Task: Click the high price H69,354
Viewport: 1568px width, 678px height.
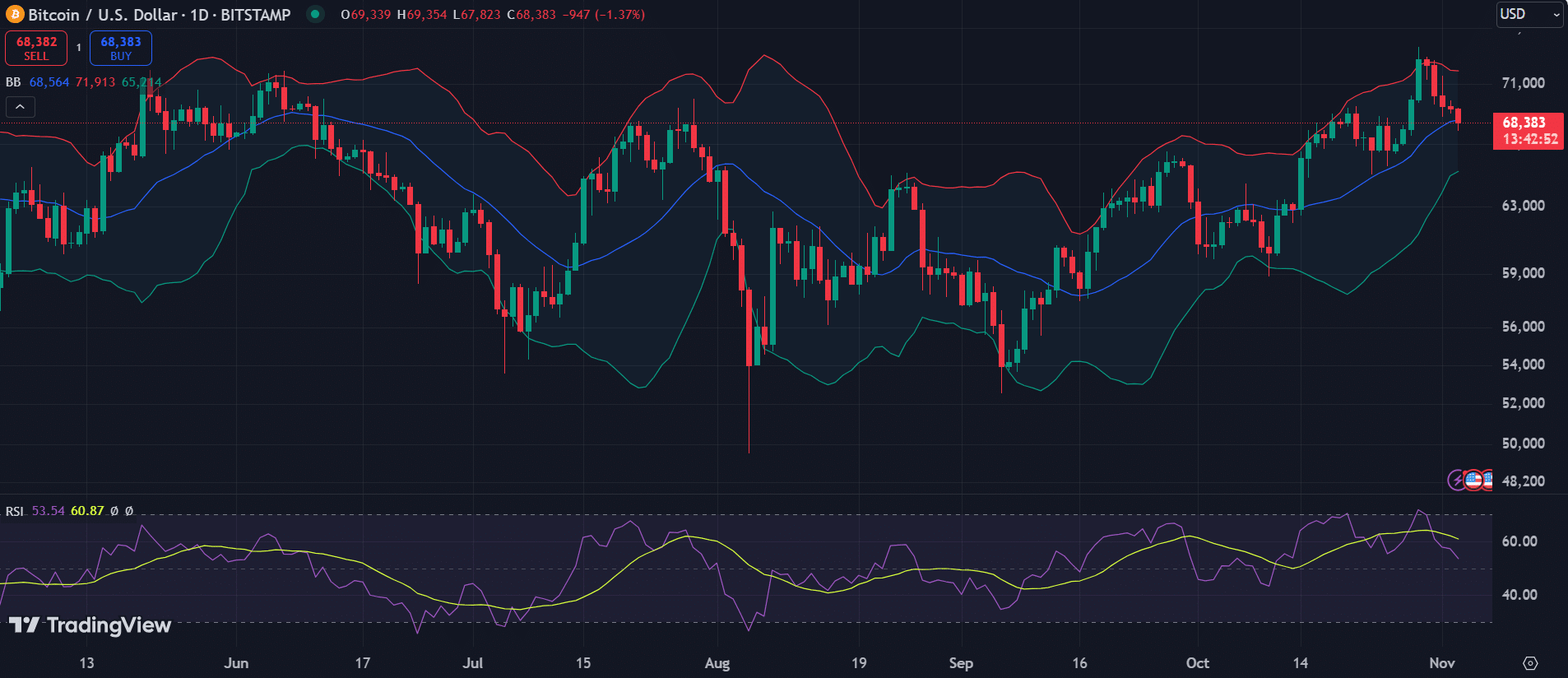Action: click(x=422, y=15)
